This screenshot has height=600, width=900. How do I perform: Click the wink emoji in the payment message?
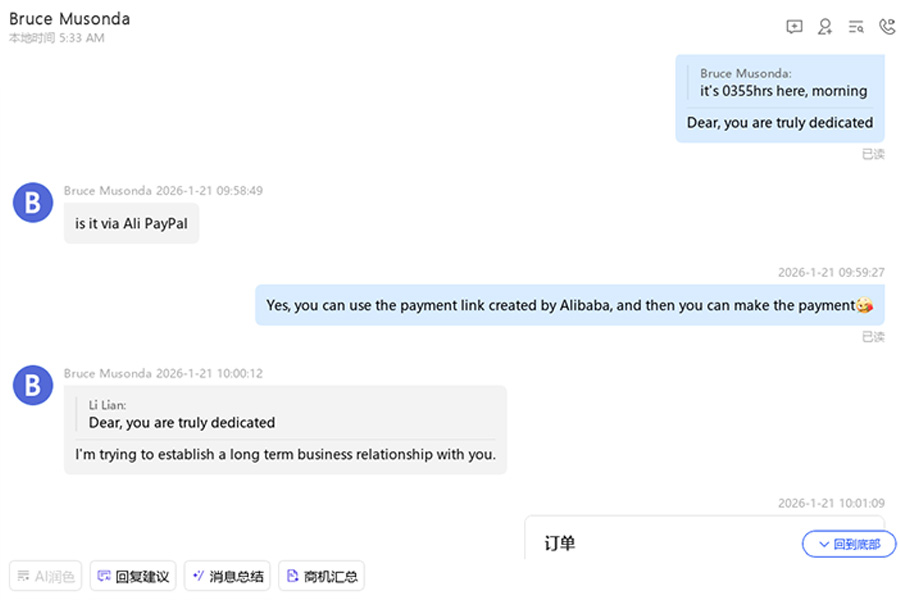[863, 305]
